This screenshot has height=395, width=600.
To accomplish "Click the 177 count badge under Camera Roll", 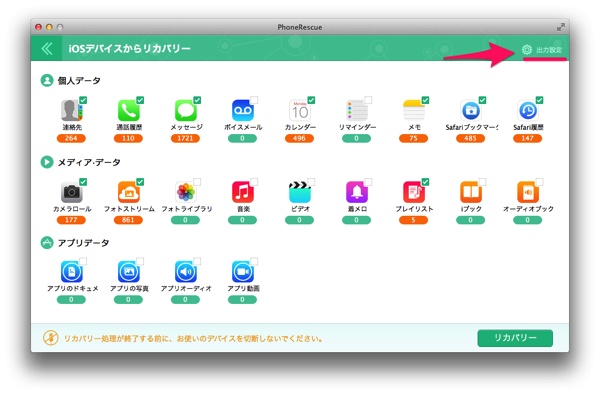I will (x=71, y=220).
